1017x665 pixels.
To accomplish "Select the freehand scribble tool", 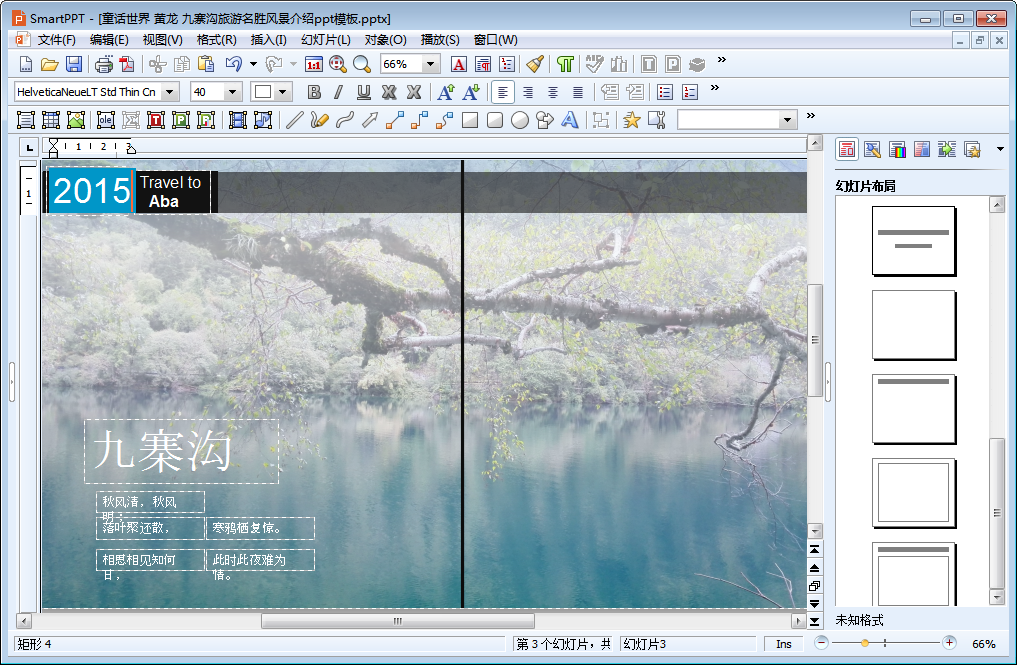I will coord(320,120).
